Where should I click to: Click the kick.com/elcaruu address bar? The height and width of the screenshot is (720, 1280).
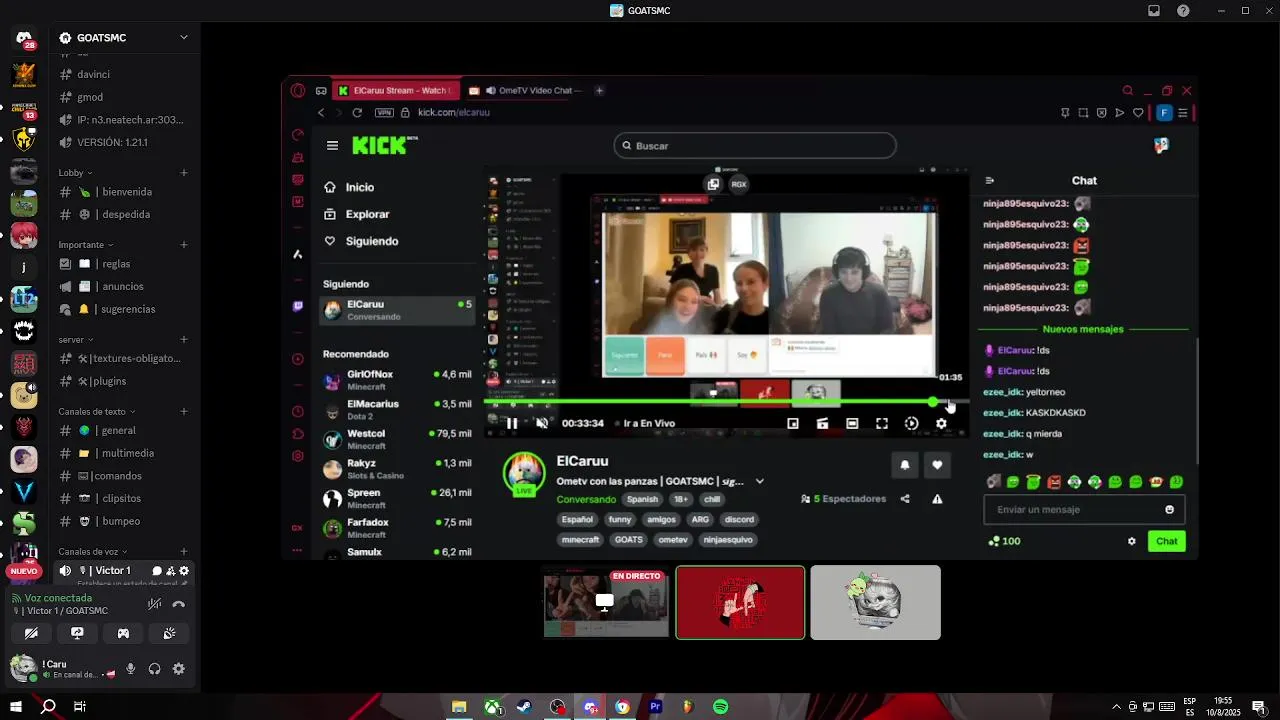click(454, 113)
